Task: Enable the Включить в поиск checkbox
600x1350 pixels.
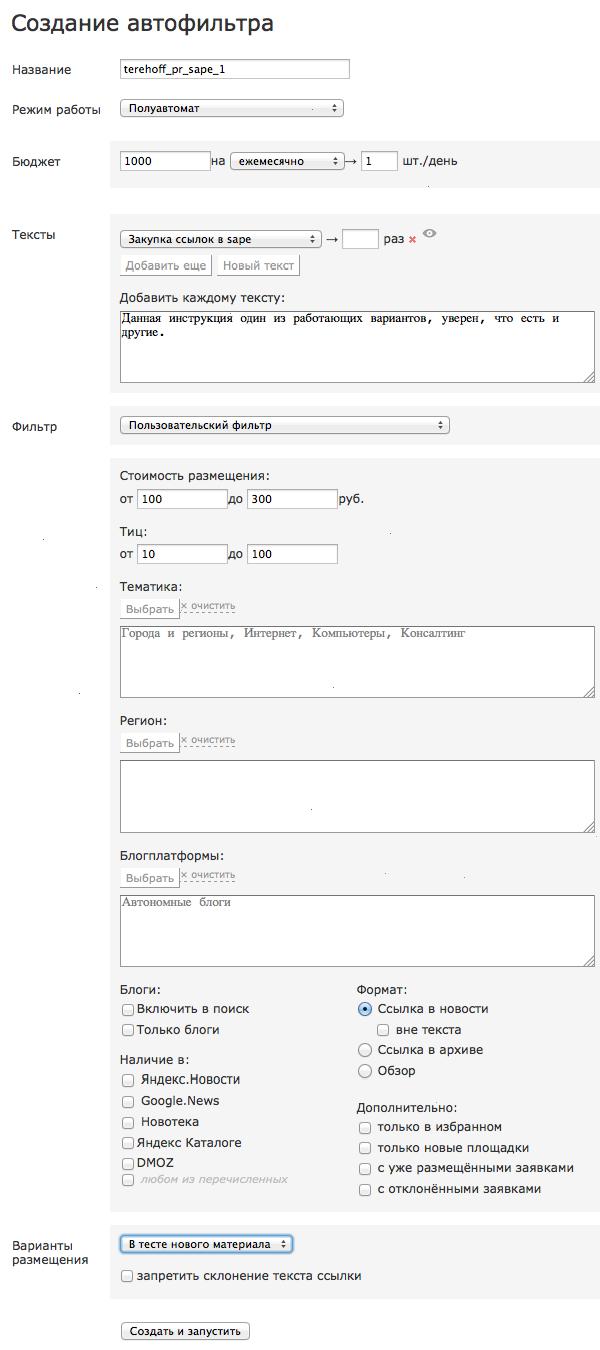Action: pyautogui.click(x=127, y=1010)
